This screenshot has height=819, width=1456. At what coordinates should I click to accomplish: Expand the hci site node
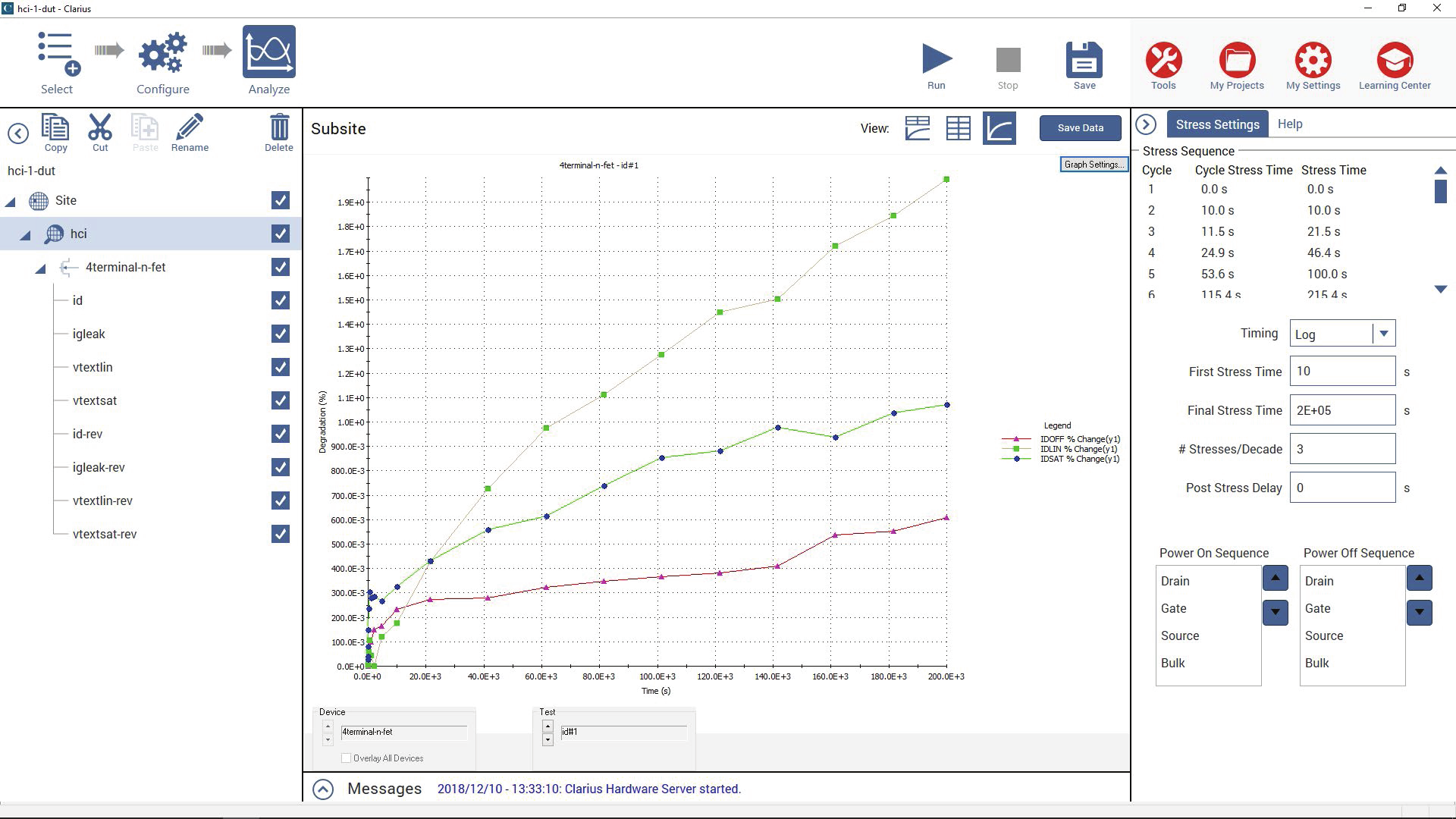pos(25,233)
